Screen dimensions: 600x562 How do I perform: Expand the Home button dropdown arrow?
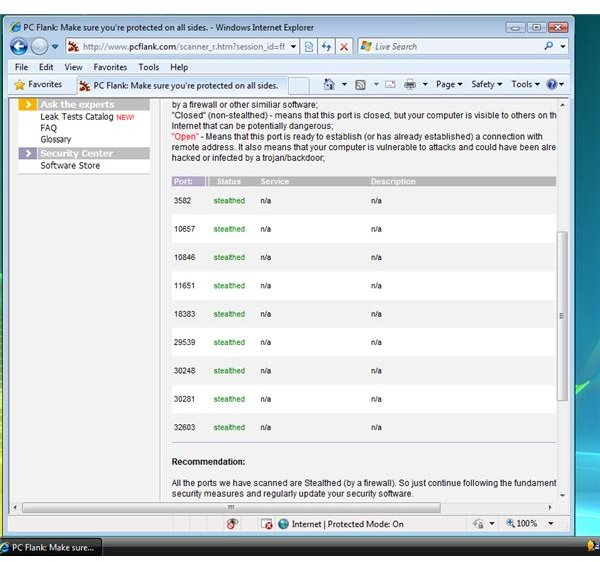coord(344,84)
